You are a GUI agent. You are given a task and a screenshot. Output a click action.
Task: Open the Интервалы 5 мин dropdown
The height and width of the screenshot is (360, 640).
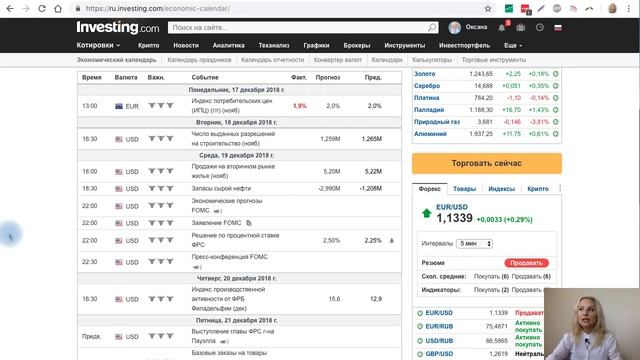coord(474,243)
